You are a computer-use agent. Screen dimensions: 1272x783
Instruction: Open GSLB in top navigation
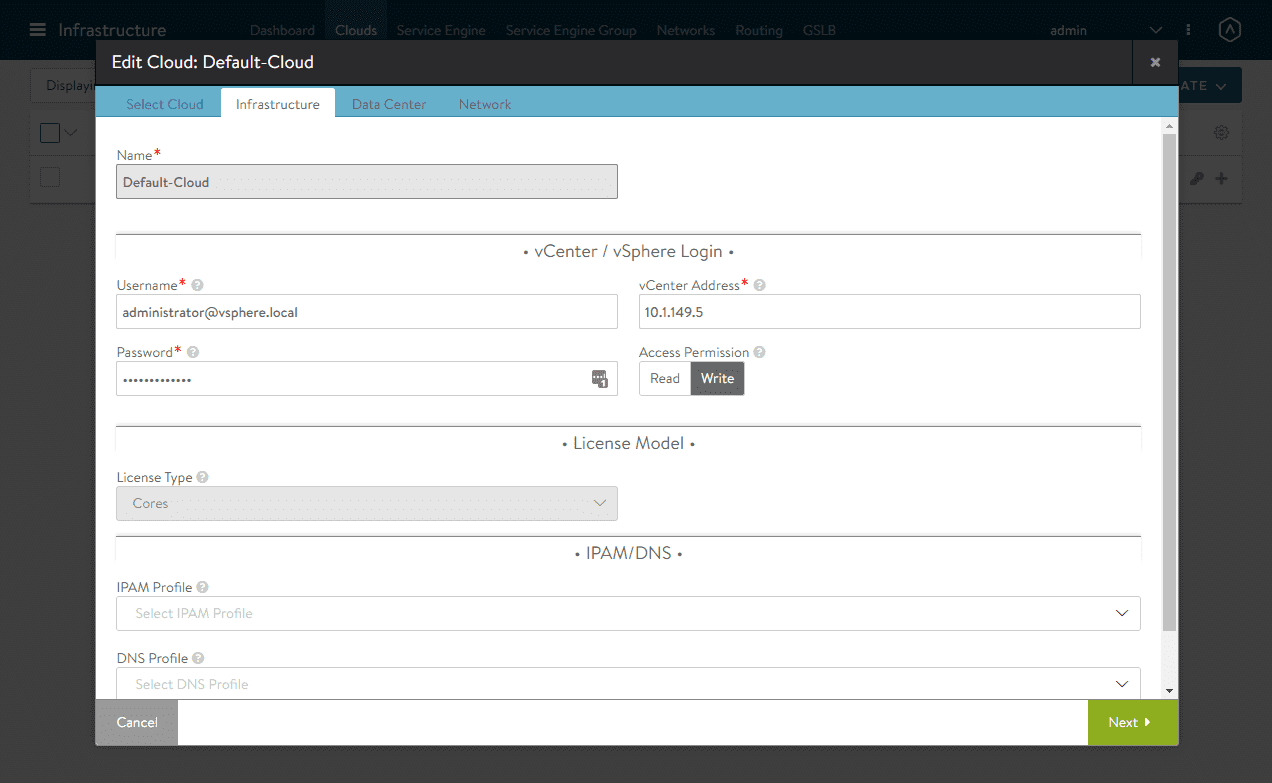[x=820, y=30]
